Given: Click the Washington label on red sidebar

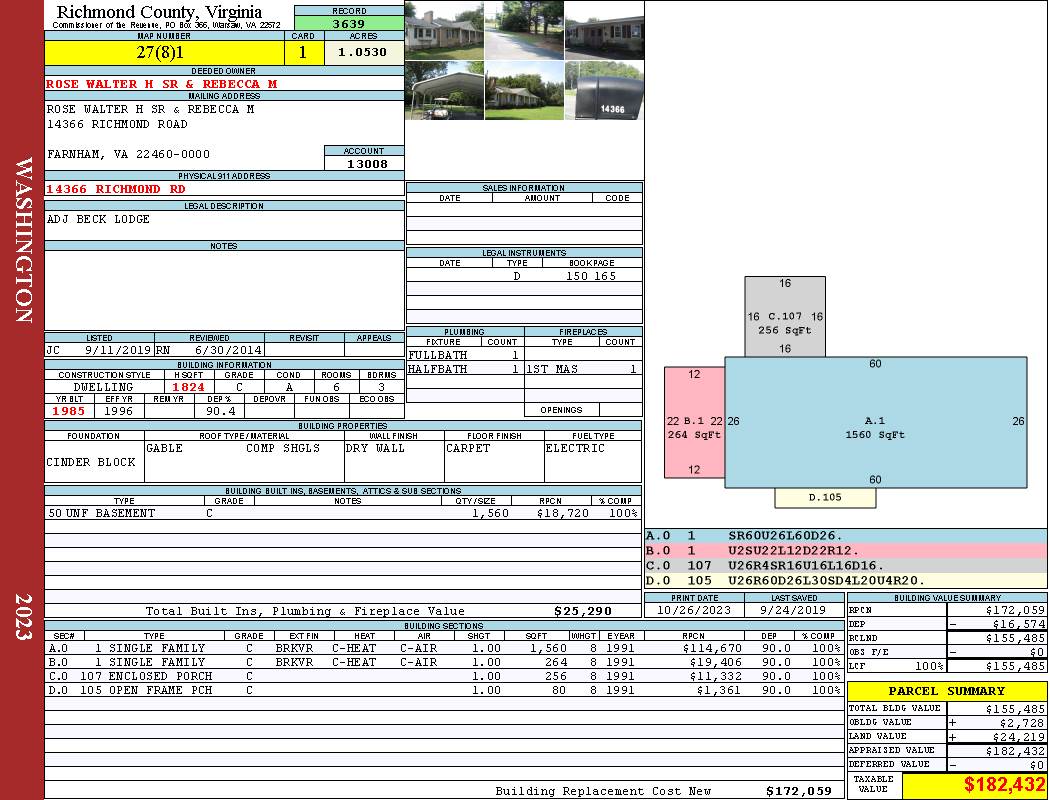Looking at the screenshot, I should (23, 240).
